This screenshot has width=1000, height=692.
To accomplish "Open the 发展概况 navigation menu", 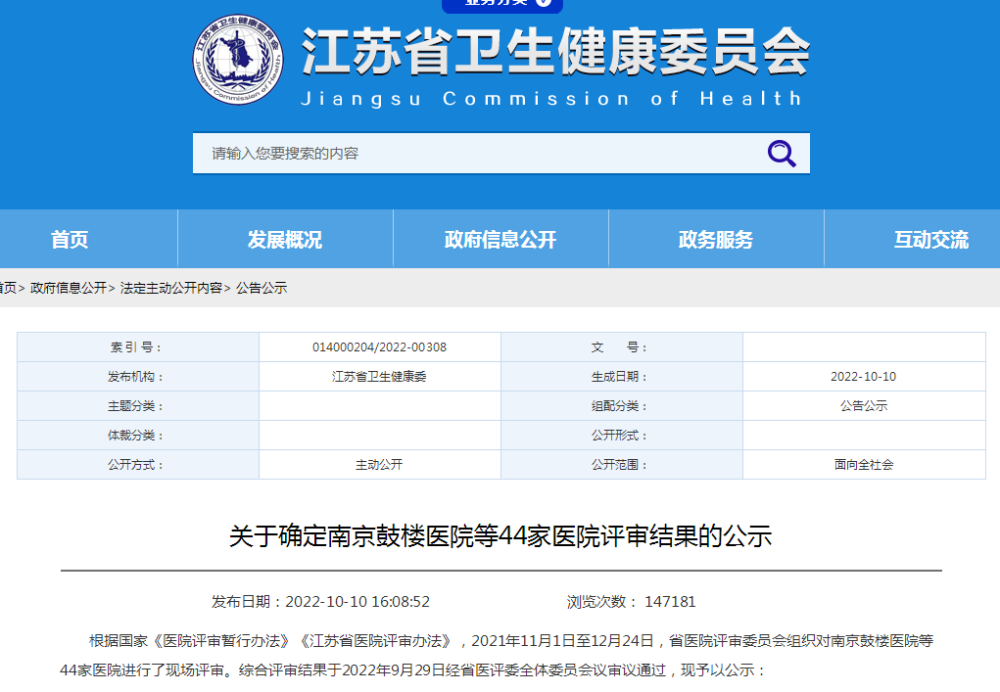I will 285,240.
